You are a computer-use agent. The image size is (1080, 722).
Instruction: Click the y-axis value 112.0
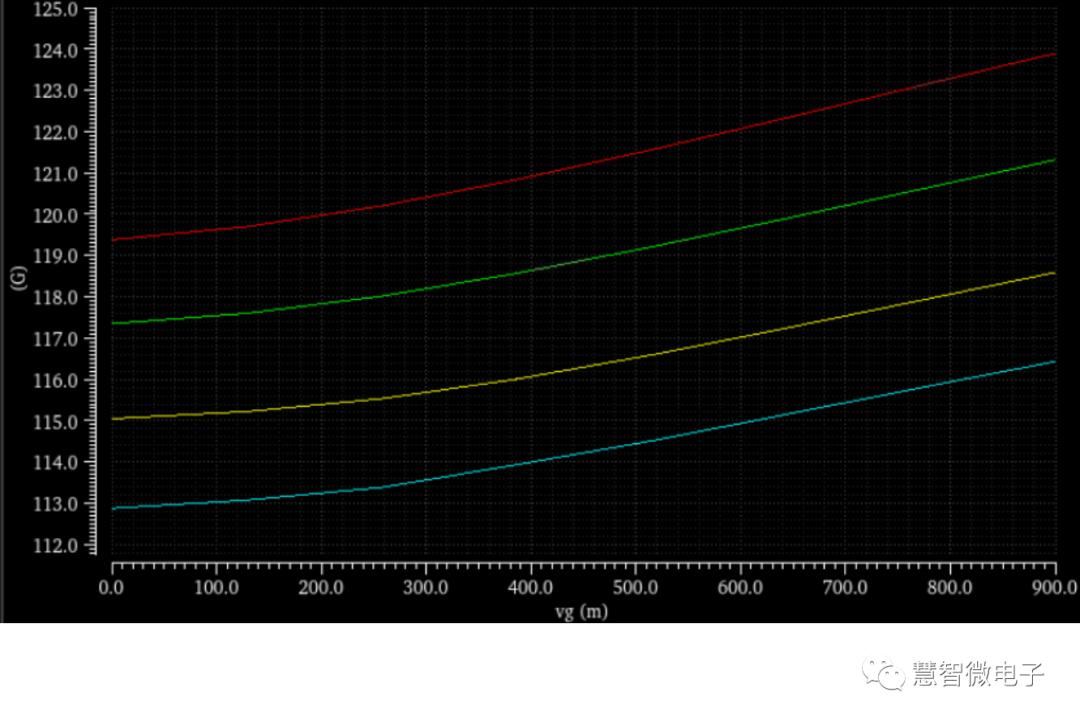(x=56, y=545)
